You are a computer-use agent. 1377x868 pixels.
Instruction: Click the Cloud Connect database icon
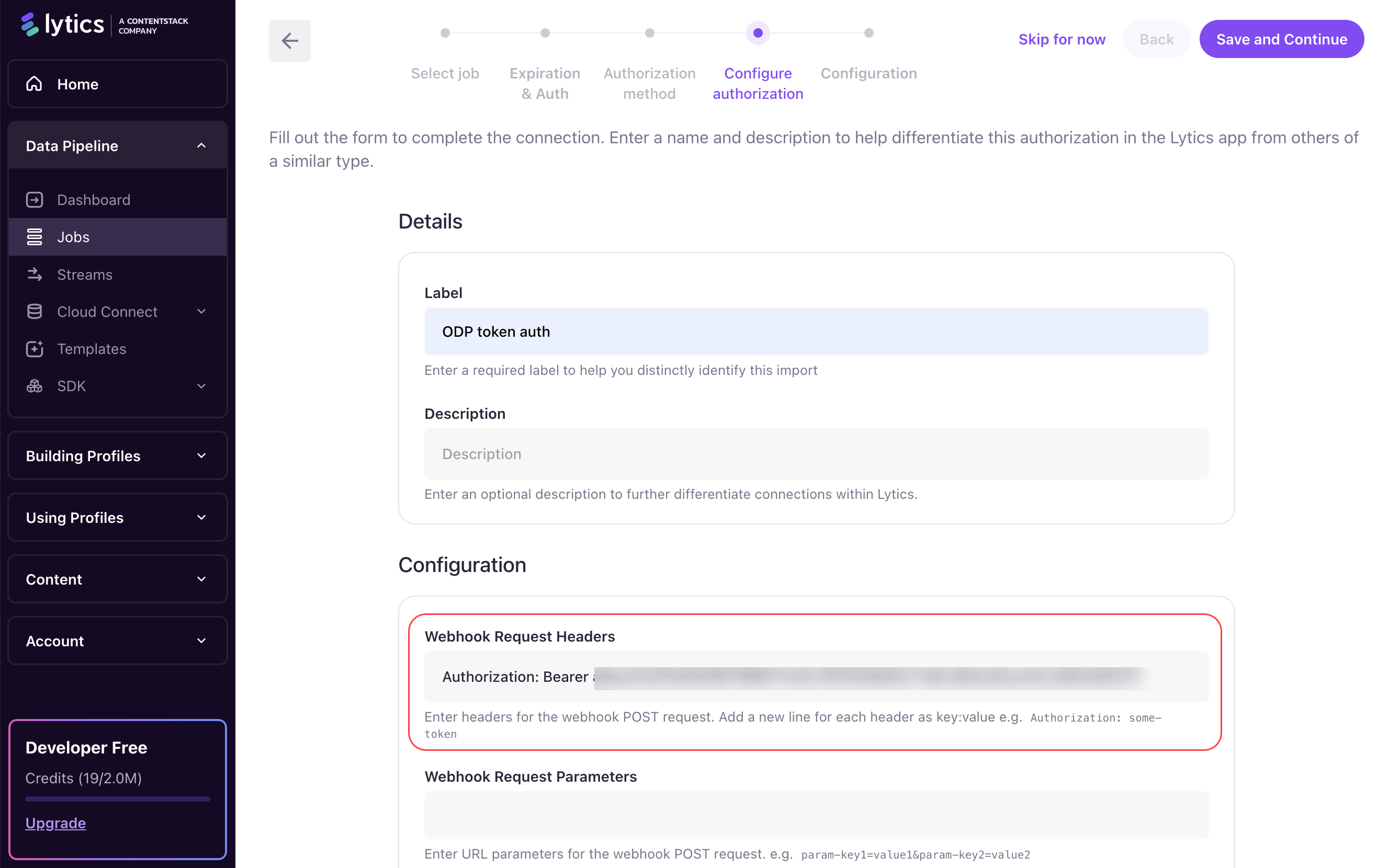coord(35,312)
